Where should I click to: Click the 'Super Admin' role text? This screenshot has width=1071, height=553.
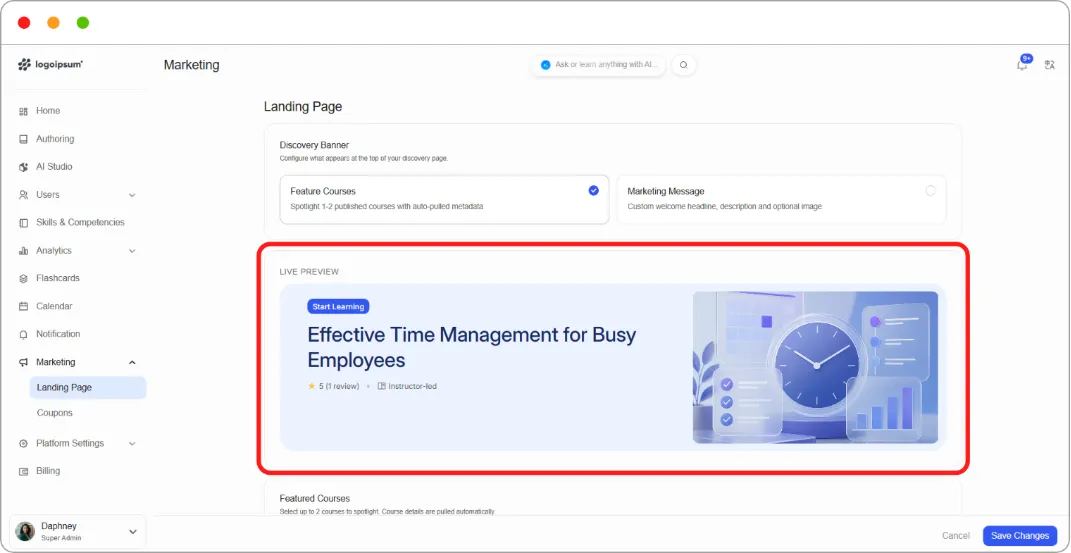pyautogui.click(x=61, y=539)
